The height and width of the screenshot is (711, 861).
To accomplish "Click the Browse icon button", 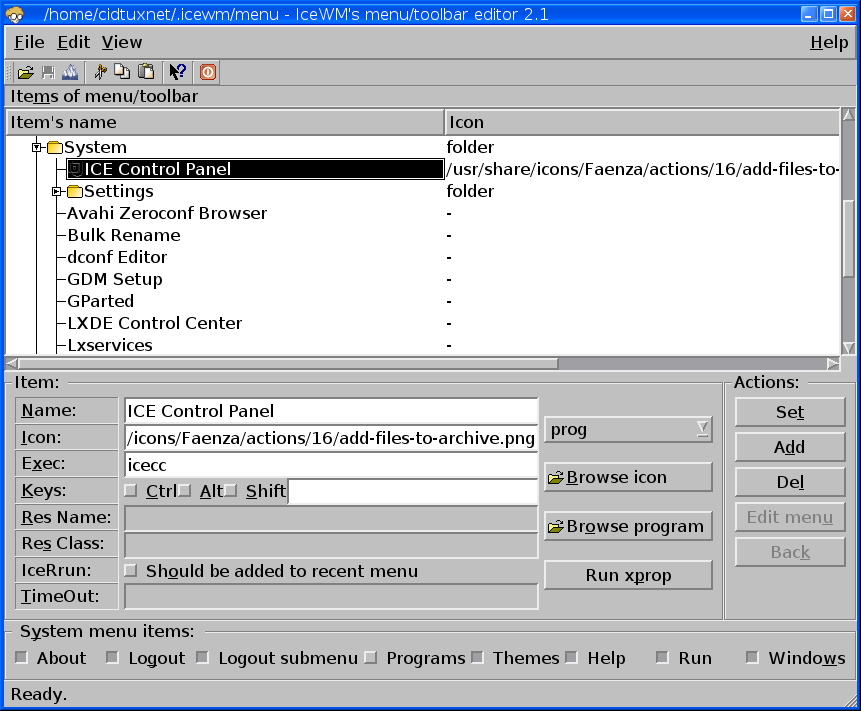I will tap(628, 477).
